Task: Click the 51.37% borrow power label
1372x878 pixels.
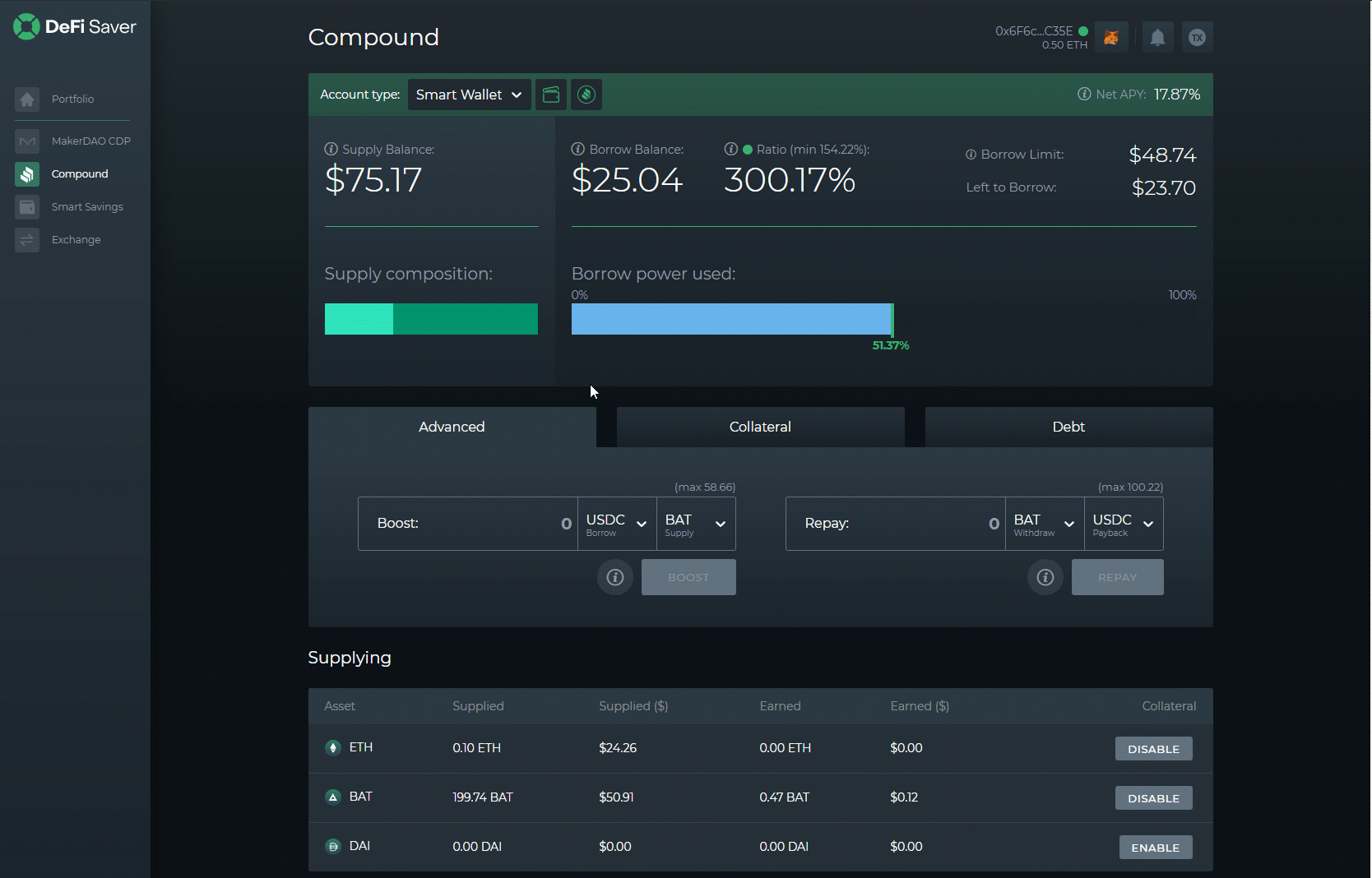Action: click(x=891, y=345)
